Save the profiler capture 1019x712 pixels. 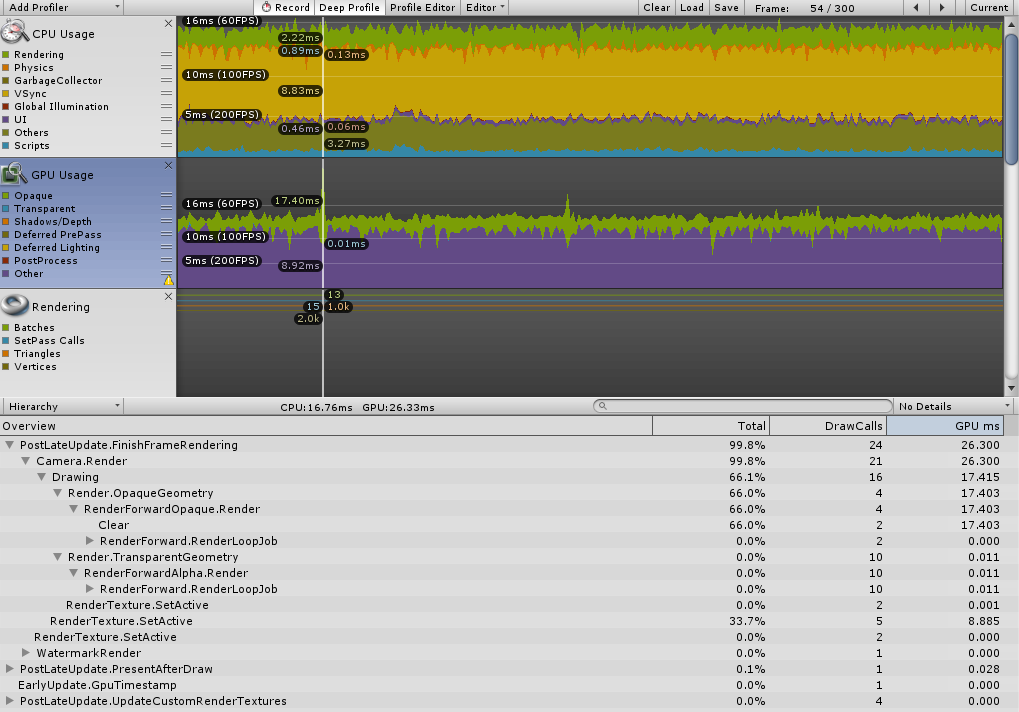tap(726, 7)
